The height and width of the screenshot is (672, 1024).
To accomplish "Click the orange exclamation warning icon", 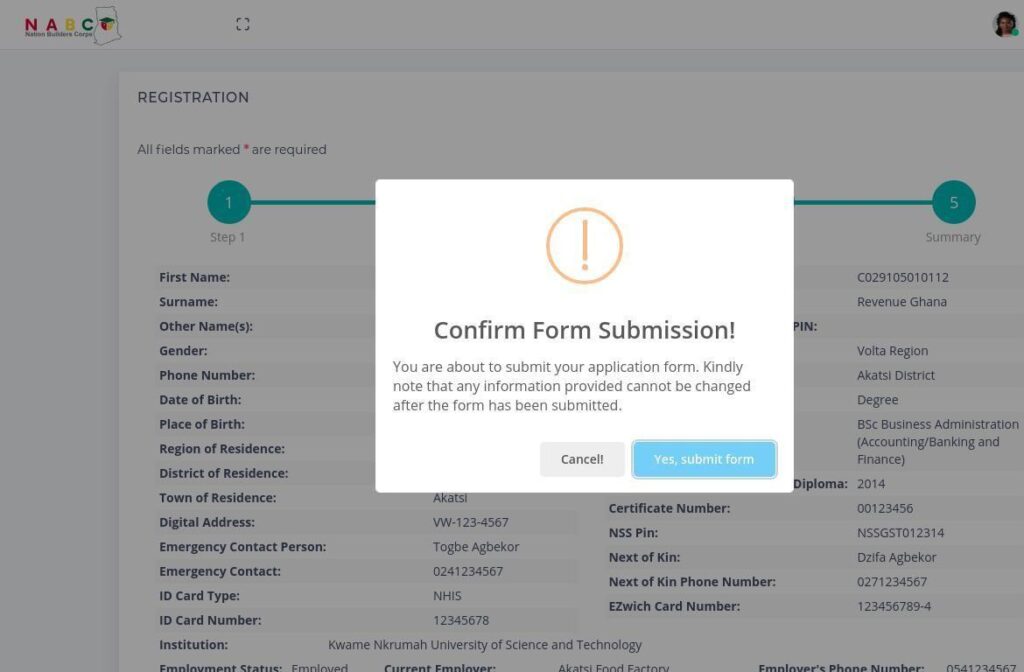I will pos(584,245).
